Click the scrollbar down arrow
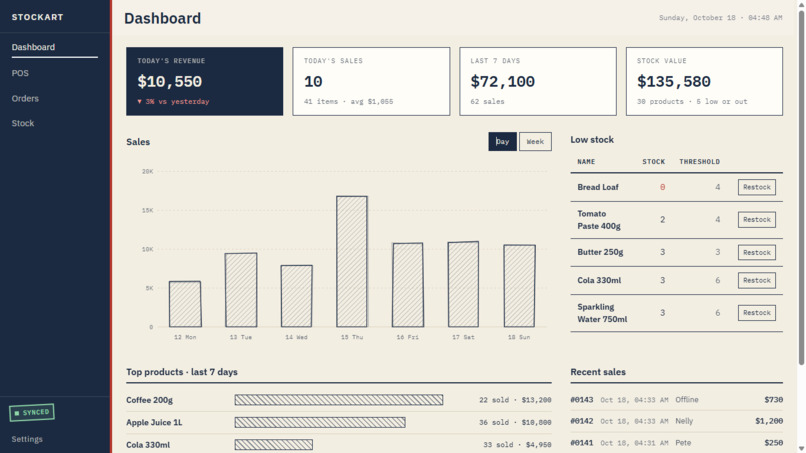This screenshot has height=453, width=806. 801,449
